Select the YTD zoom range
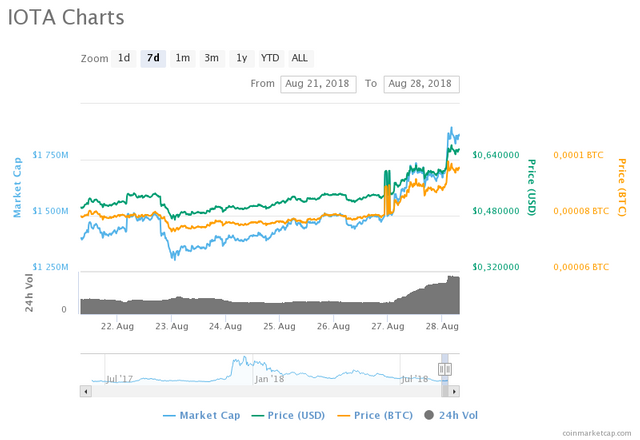The image size is (640, 440). click(270, 58)
